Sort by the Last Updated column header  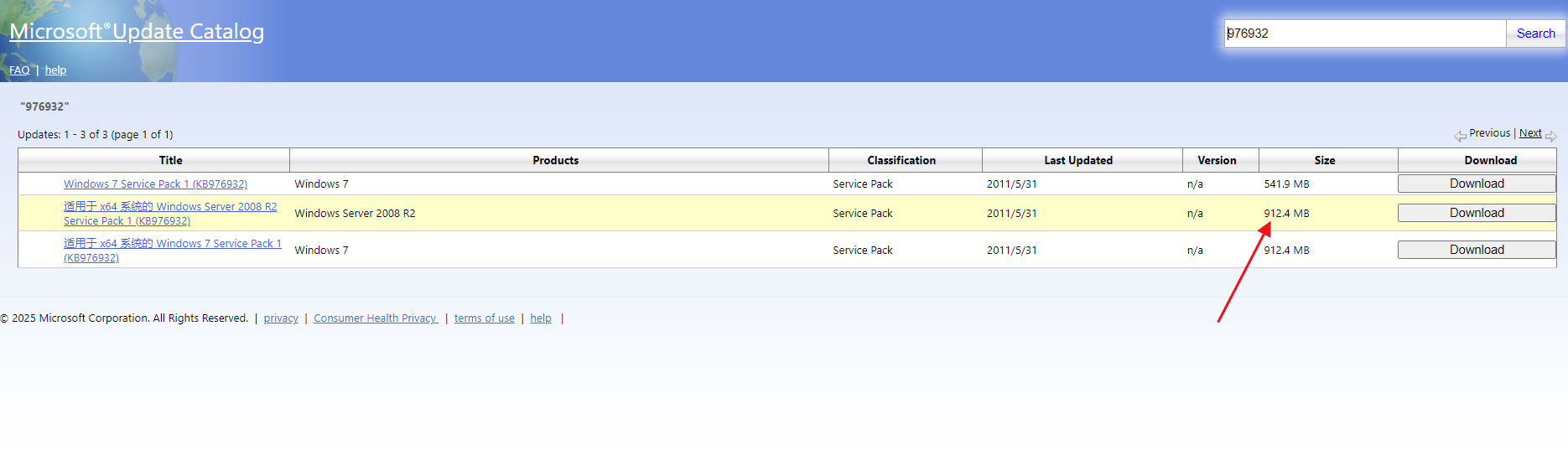[x=1078, y=160]
